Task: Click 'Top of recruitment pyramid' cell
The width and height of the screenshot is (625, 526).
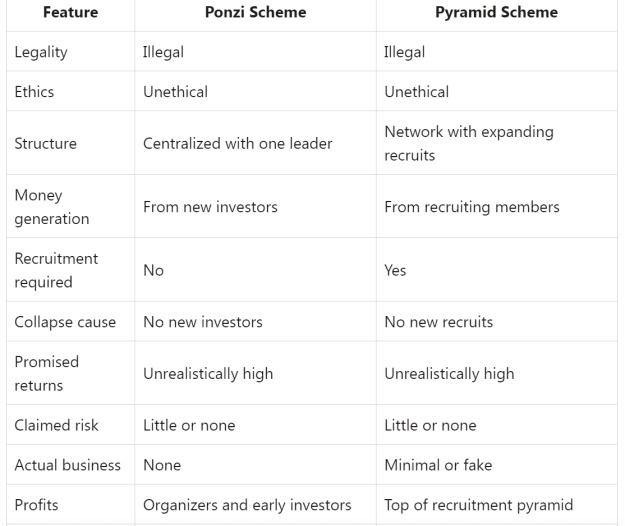Action: click(479, 505)
